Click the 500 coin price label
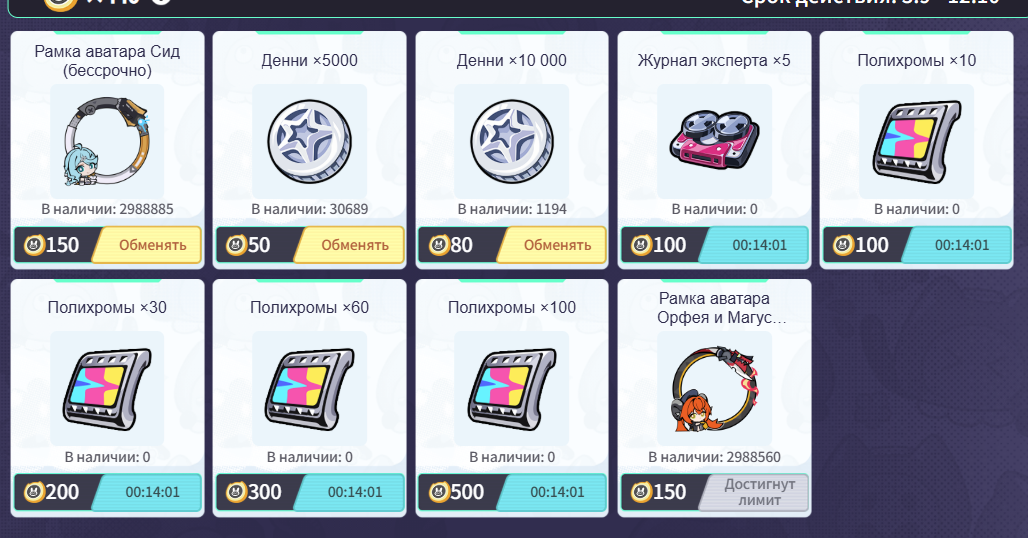This screenshot has width=1028, height=538. click(x=456, y=492)
